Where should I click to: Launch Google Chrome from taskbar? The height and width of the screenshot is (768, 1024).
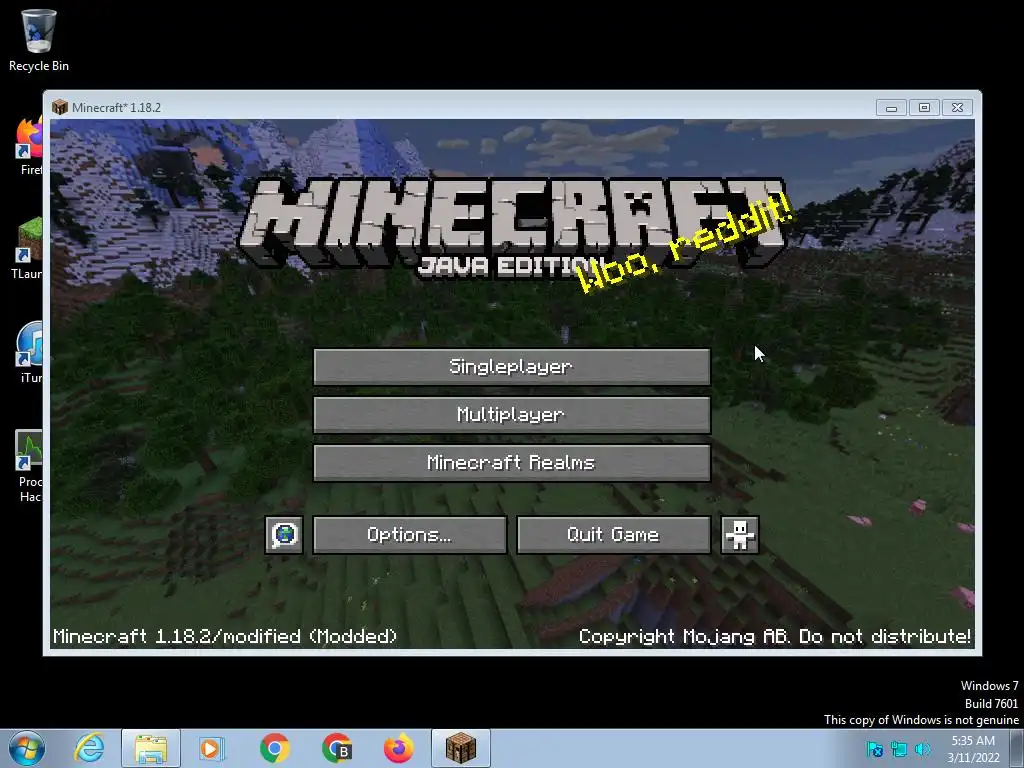coord(274,748)
